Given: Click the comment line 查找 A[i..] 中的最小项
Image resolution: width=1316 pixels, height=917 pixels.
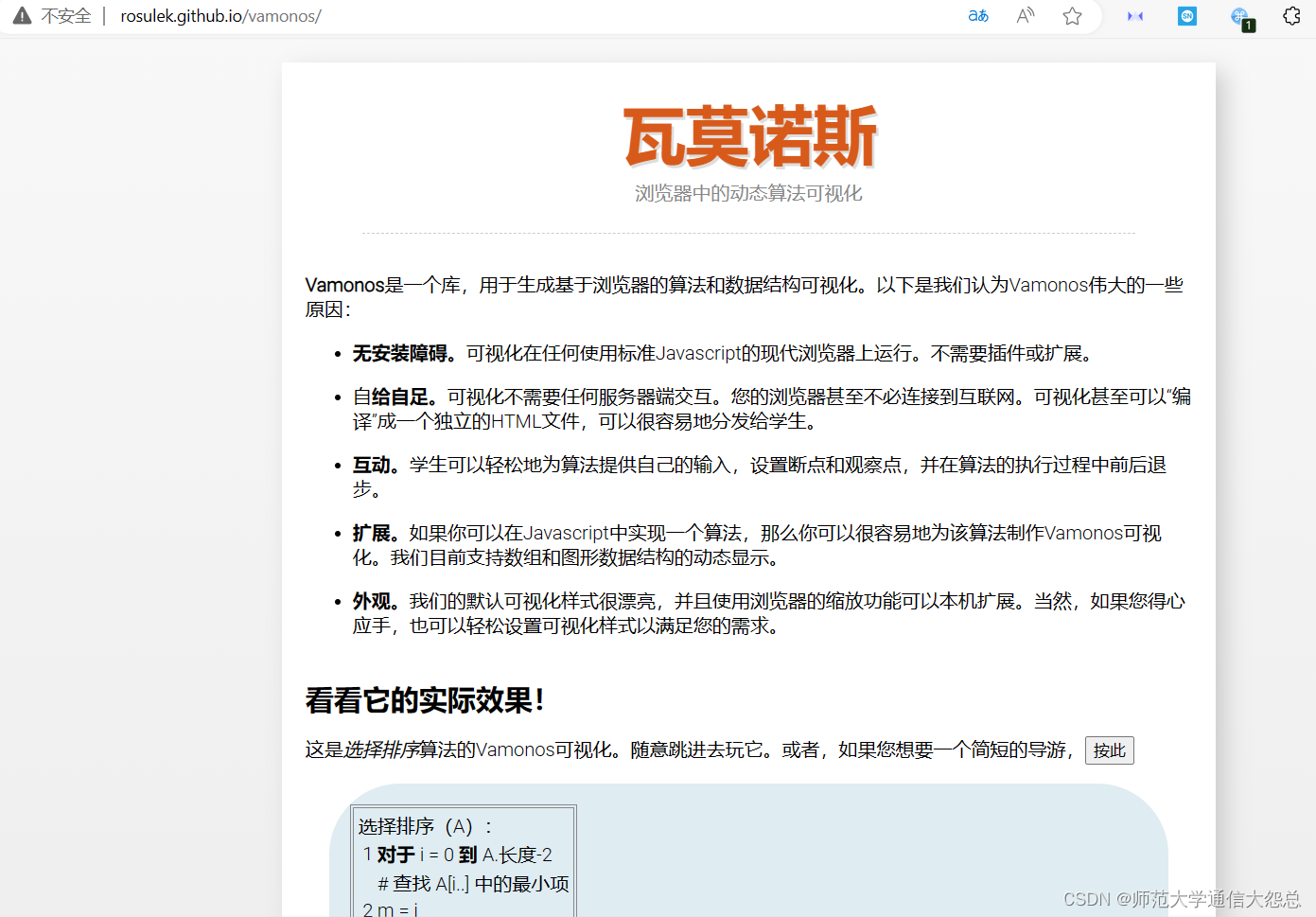Looking at the screenshot, I should click(473, 884).
